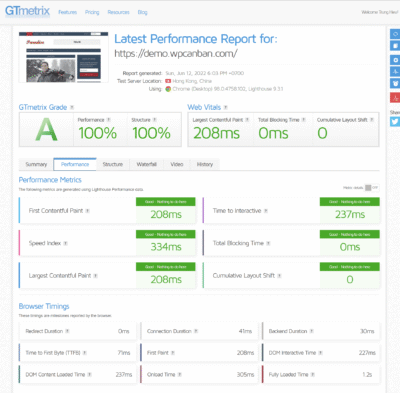Click help icon beside Performance score label
The width and height of the screenshot is (400, 393).
pos(109,120)
